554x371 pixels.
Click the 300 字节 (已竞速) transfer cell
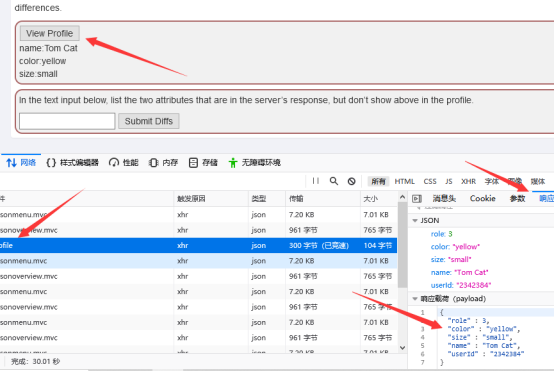click(319, 245)
